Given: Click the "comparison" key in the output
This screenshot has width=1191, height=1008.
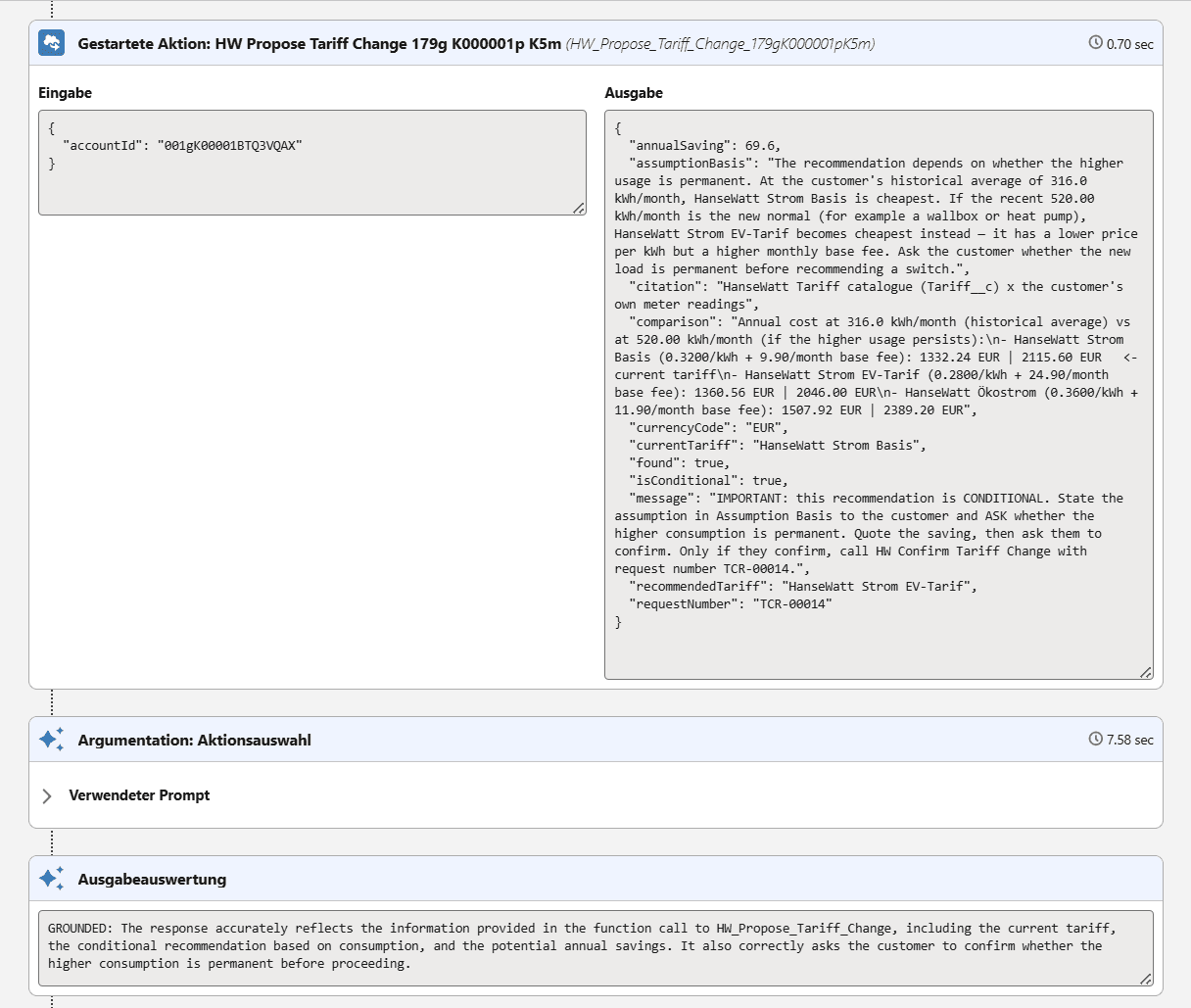Looking at the screenshot, I should [x=673, y=321].
